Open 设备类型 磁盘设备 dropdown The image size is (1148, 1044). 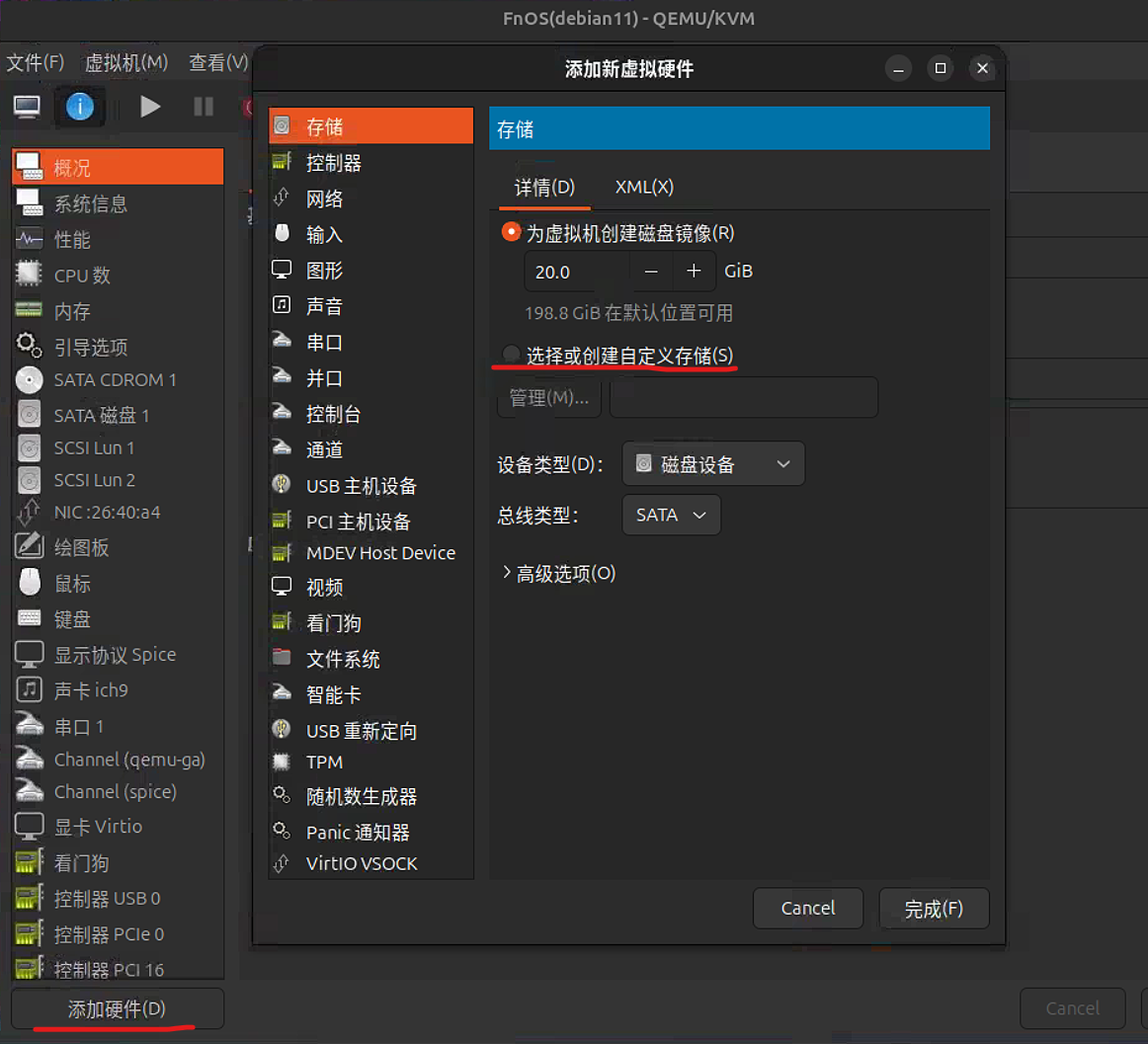[712, 464]
